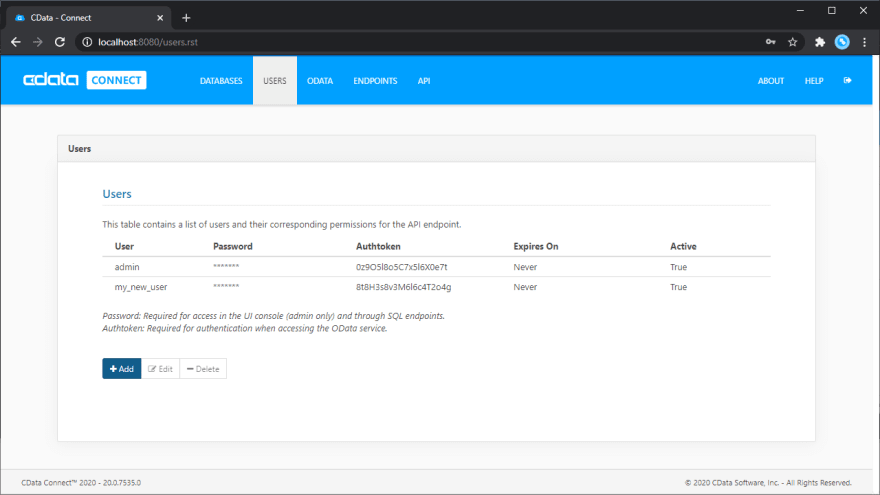Image resolution: width=880 pixels, height=495 pixels.
Task: Bookmark page with the star icon
Action: [792, 42]
